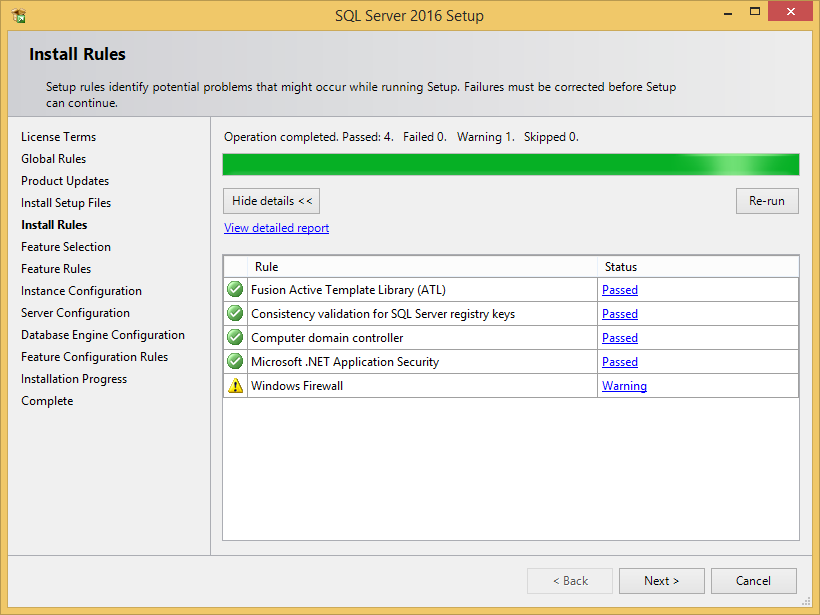
Task: Select Install Setup Files step
Action: (66, 203)
